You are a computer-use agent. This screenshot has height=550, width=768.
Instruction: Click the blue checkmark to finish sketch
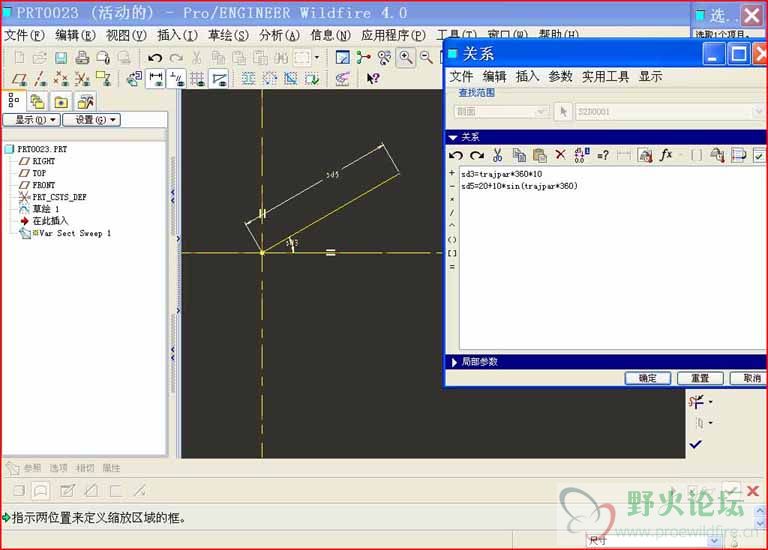click(696, 445)
